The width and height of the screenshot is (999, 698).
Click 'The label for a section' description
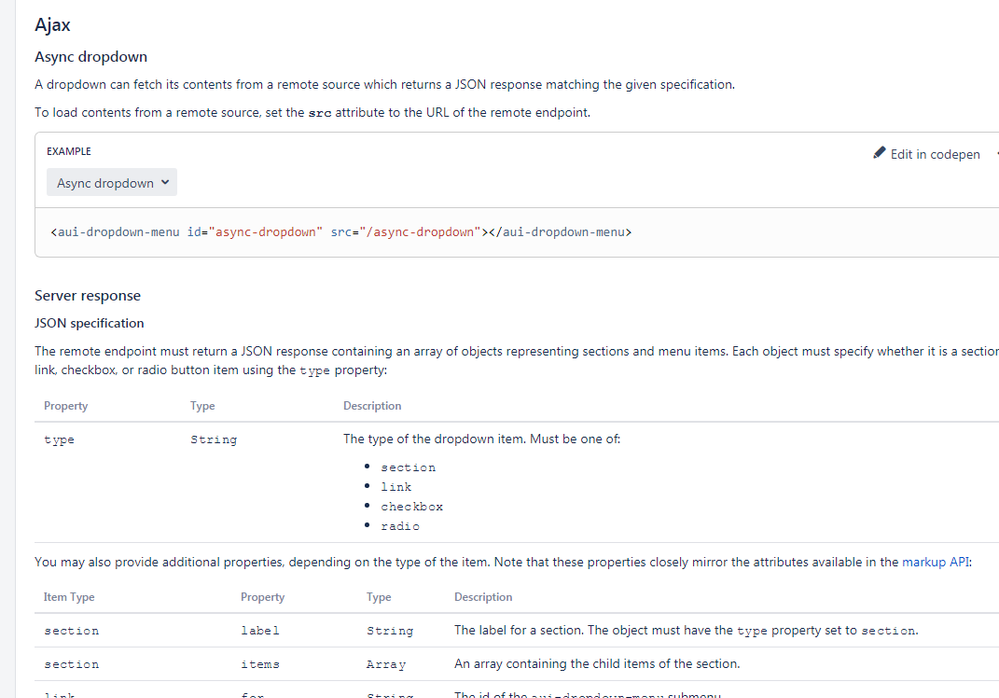(x=686, y=630)
